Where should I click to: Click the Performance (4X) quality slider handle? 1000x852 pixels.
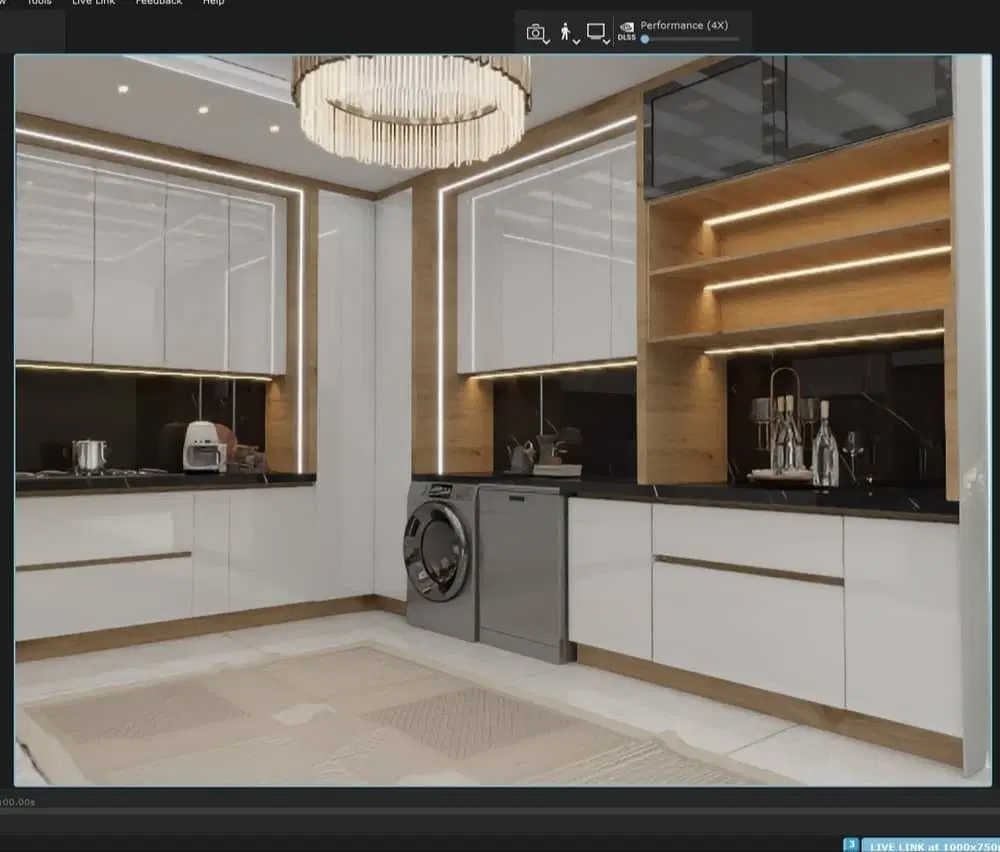coord(645,39)
